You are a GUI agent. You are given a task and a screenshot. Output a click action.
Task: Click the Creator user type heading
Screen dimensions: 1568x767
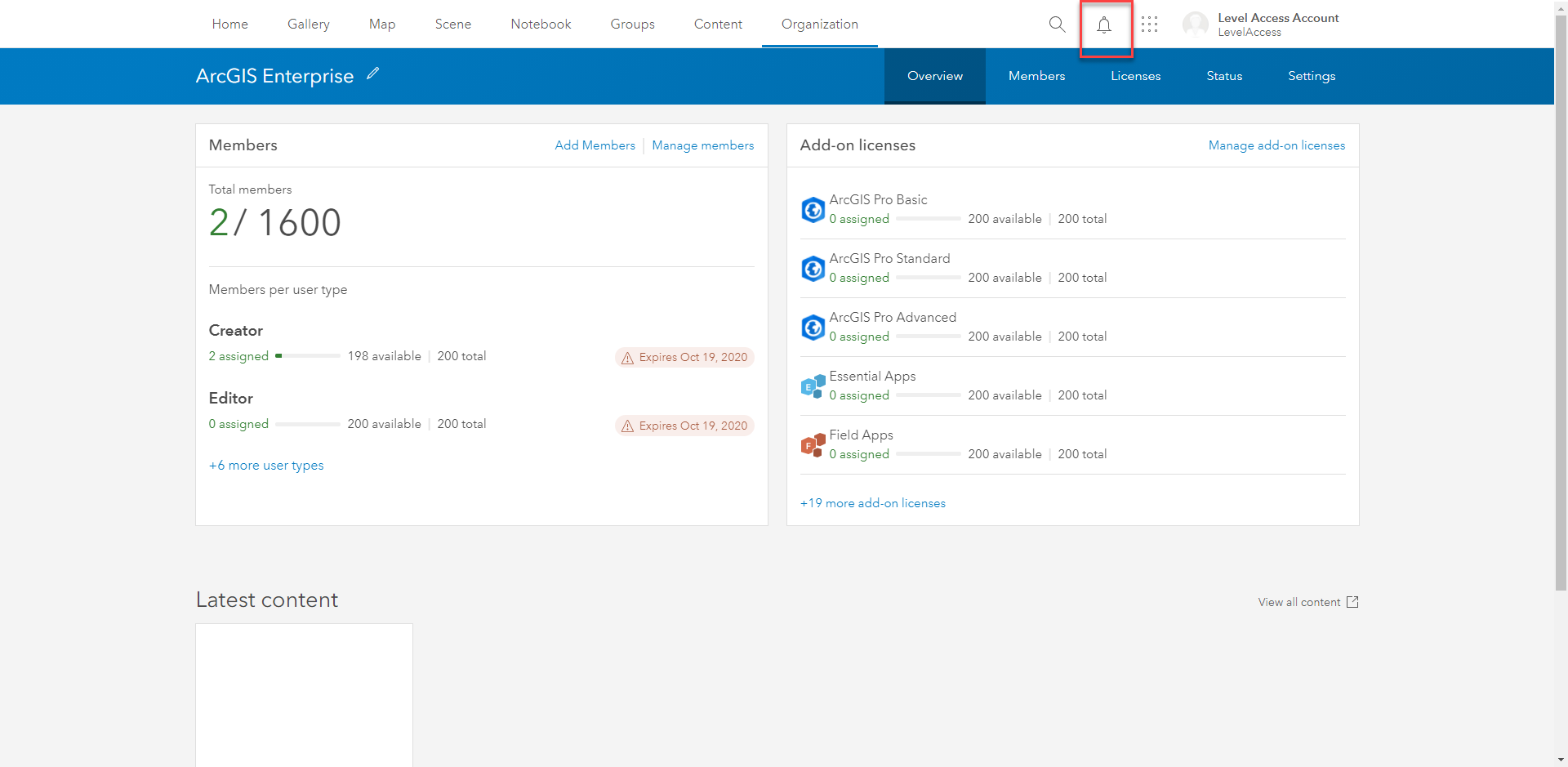coord(236,331)
